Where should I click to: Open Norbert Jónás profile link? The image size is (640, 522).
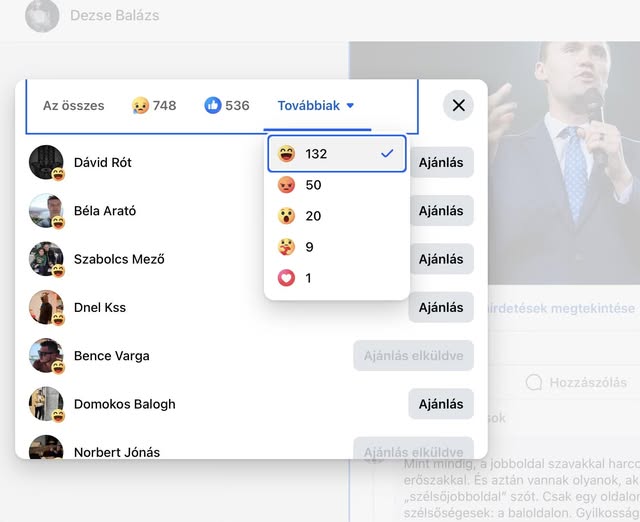[x=117, y=452]
